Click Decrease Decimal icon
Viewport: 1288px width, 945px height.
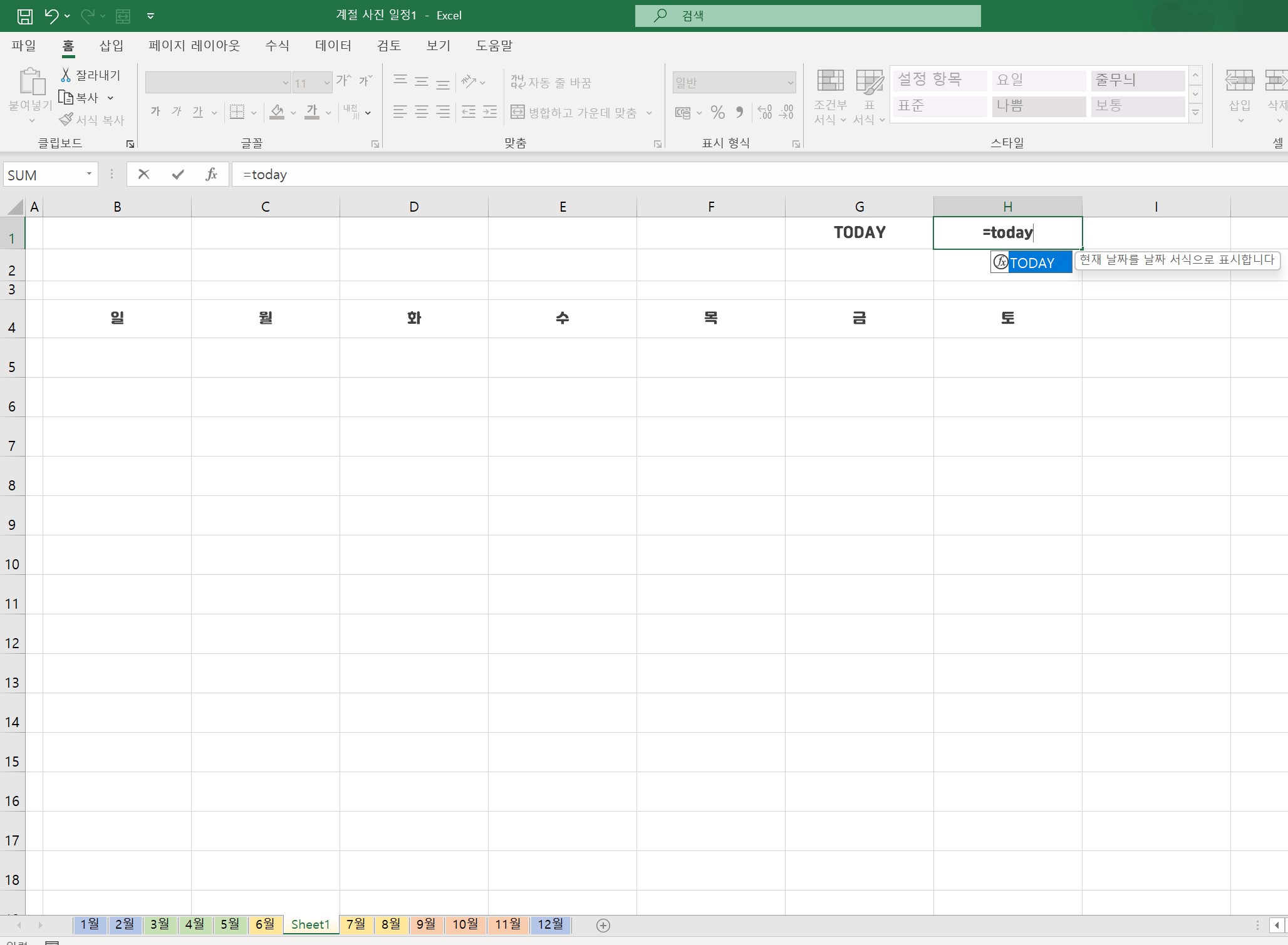coord(787,113)
